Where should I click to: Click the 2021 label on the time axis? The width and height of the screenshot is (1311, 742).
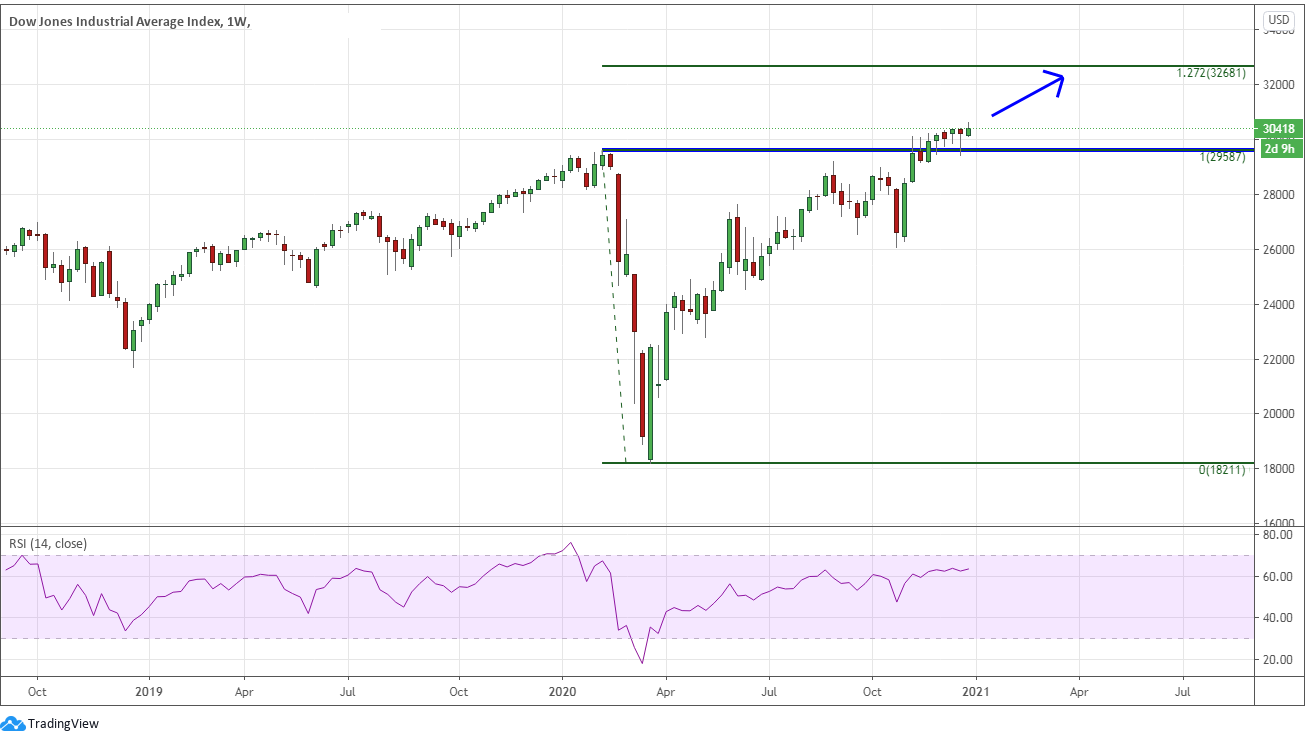pos(975,691)
